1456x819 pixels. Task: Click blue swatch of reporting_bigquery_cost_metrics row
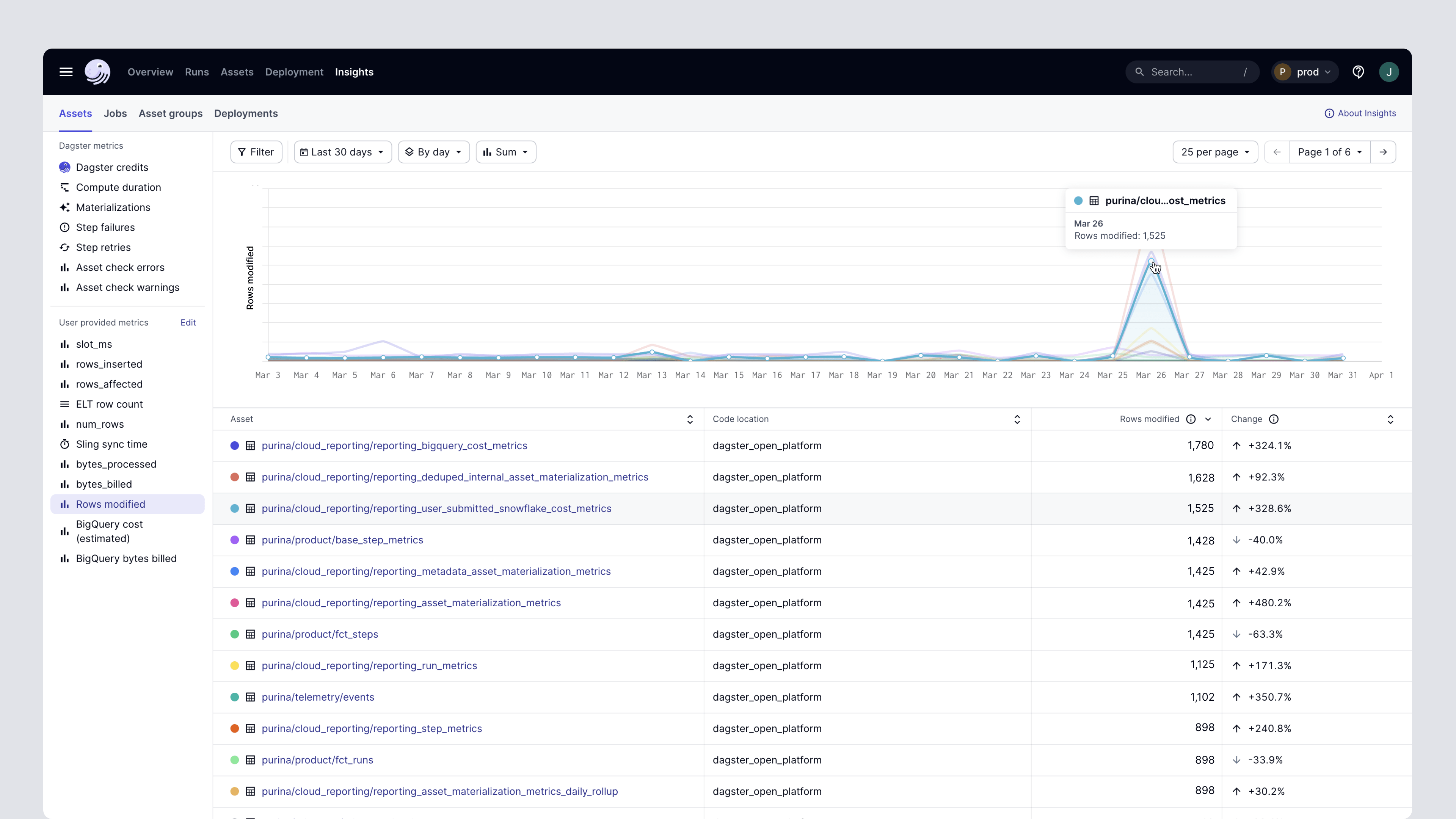235,446
